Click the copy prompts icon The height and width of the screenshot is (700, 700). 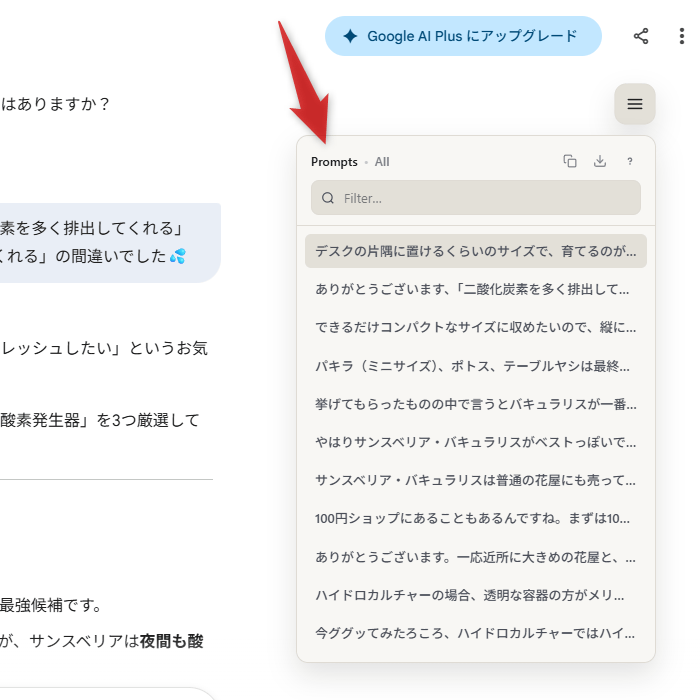coord(570,161)
